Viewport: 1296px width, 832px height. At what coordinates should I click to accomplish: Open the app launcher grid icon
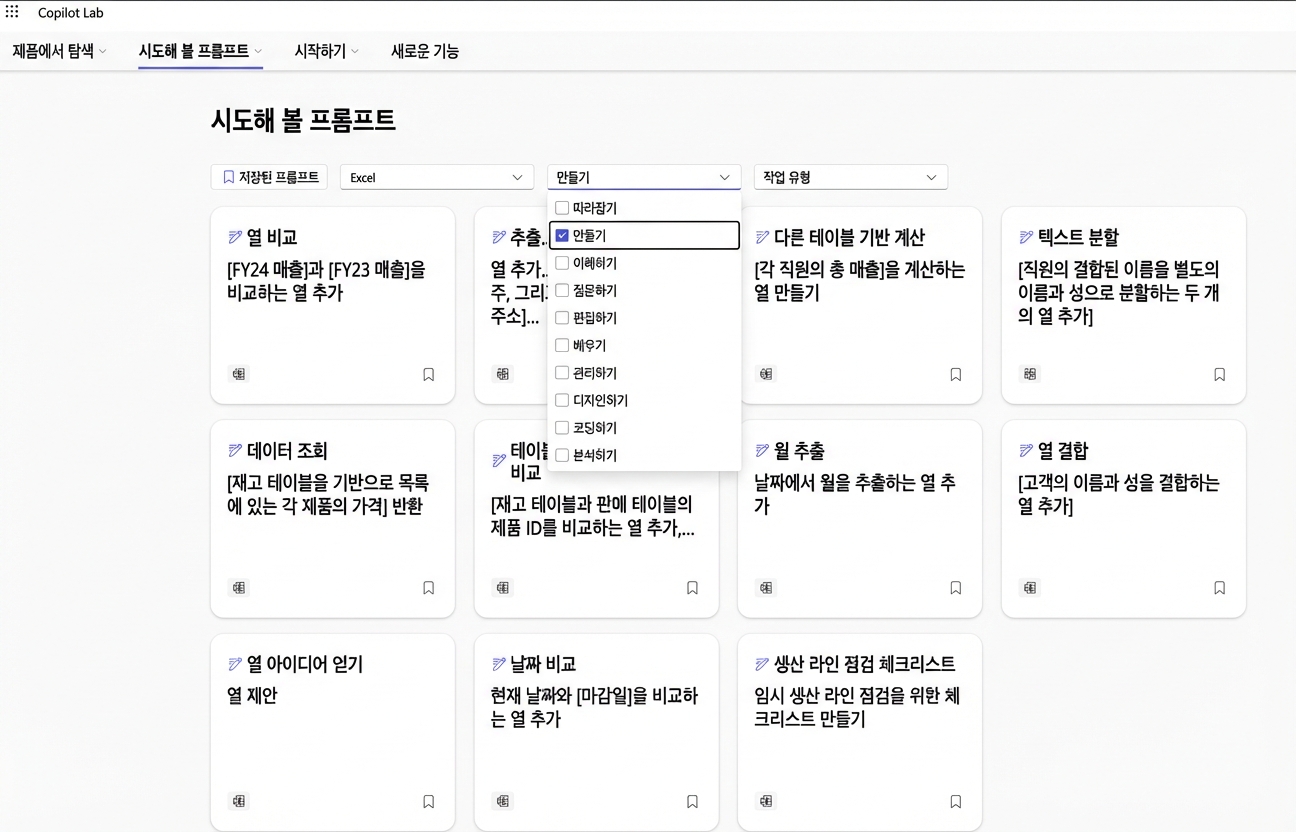coord(13,13)
